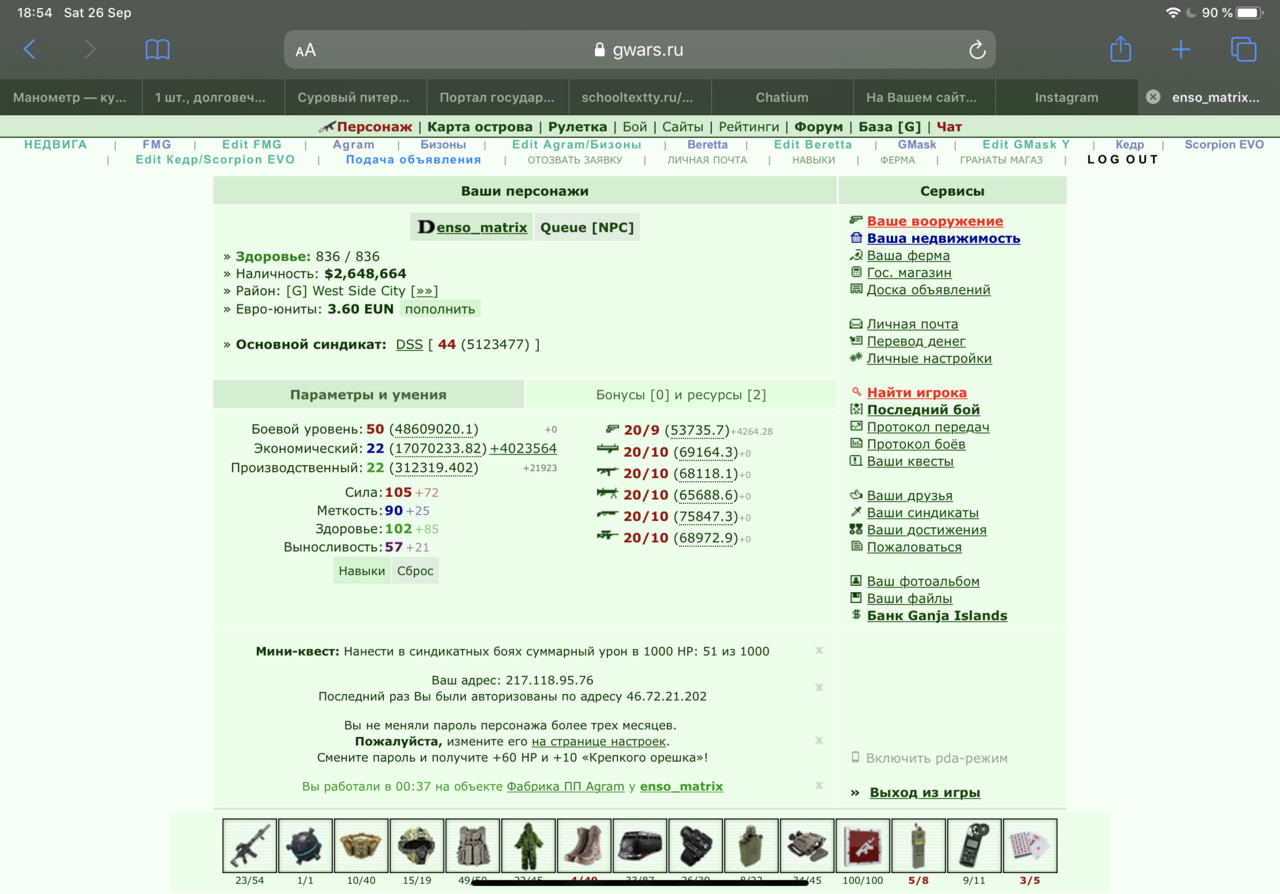Select Denso_matrix character button
This screenshot has width=1280, height=894.
(471, 227)
